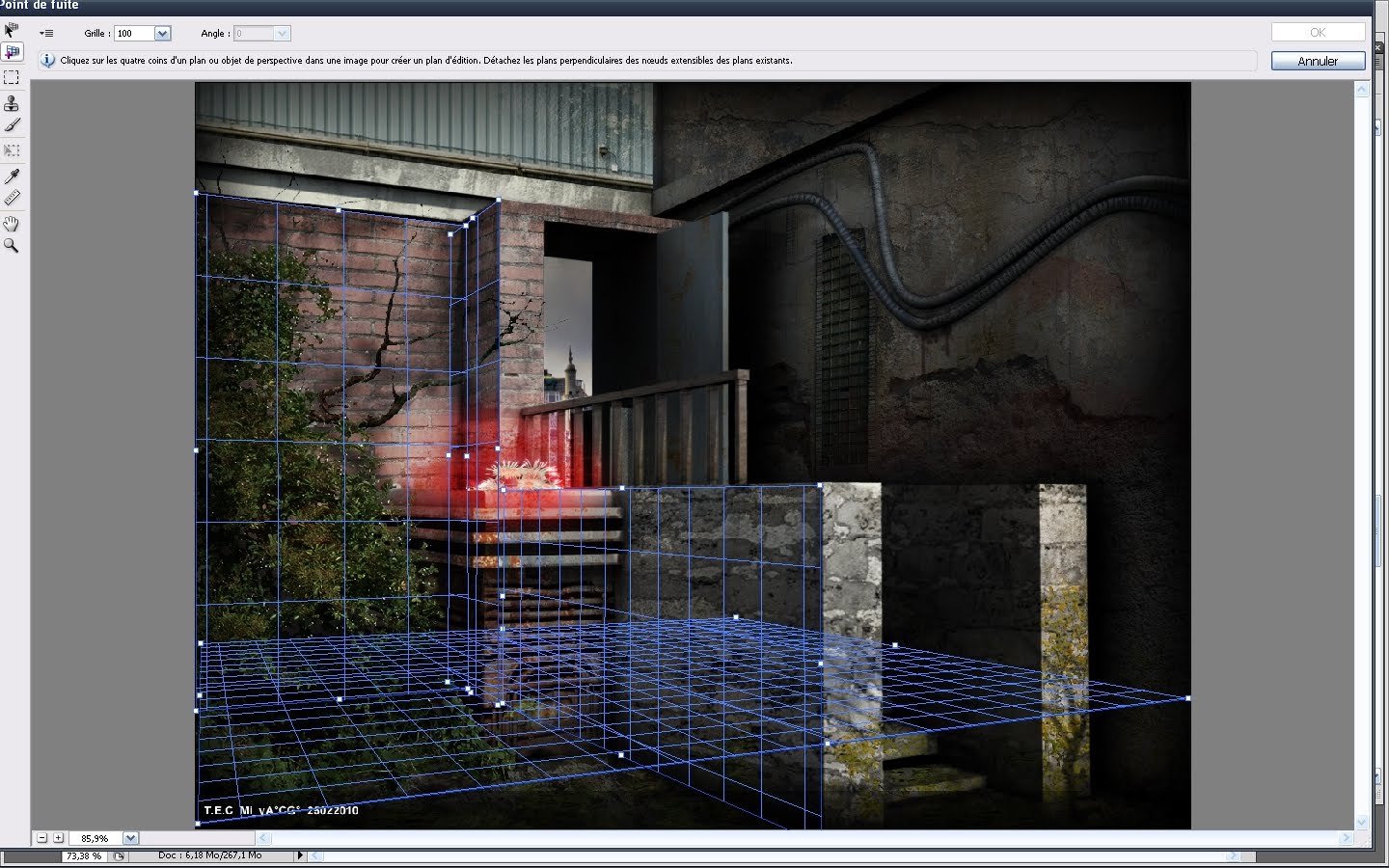Click the preview vertical scrollbar down arrow
This screenshot has width=1389, height=868.
1362,823
